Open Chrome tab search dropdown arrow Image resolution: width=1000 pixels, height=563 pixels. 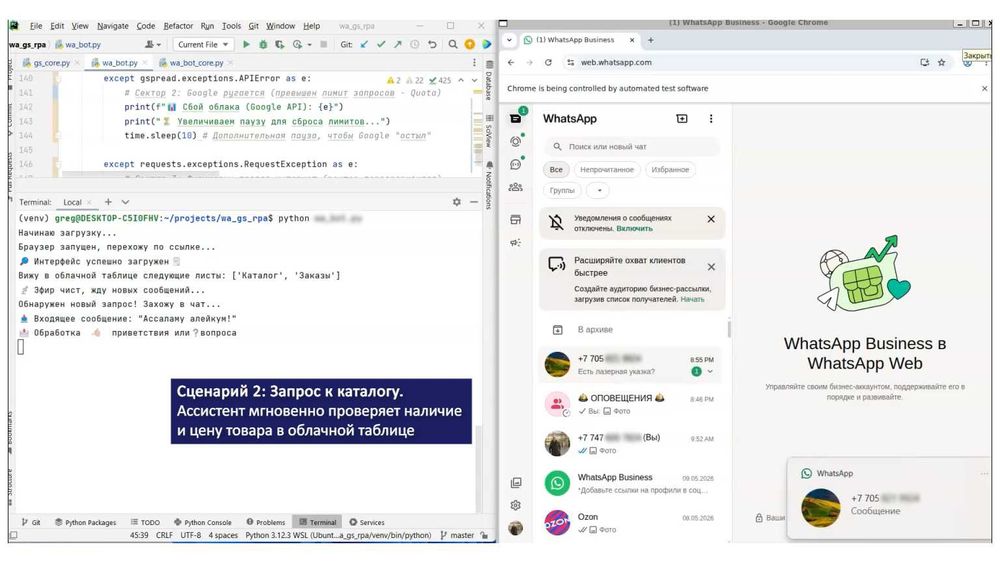tap(509, 40)
